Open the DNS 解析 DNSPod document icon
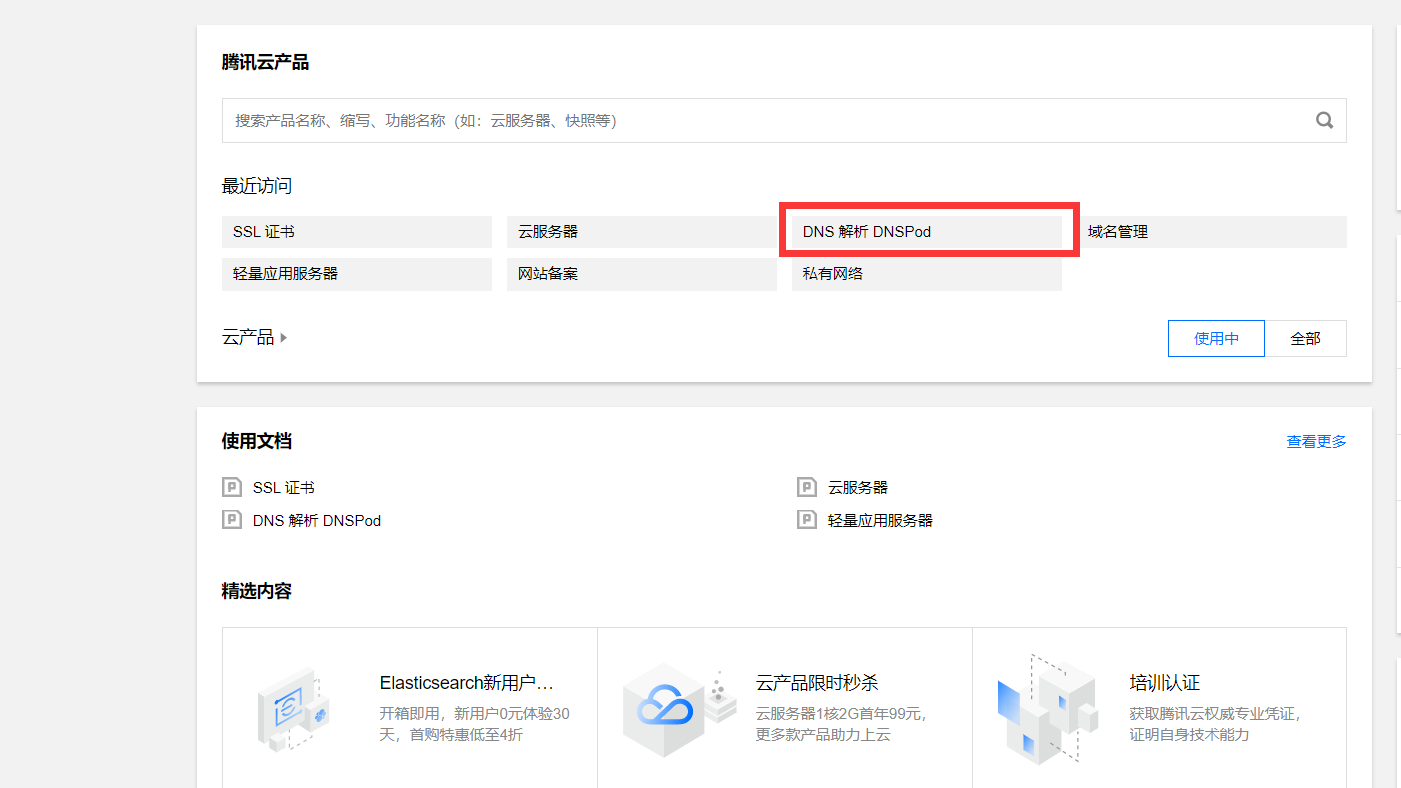1401x788 pixels. (232, 520)
